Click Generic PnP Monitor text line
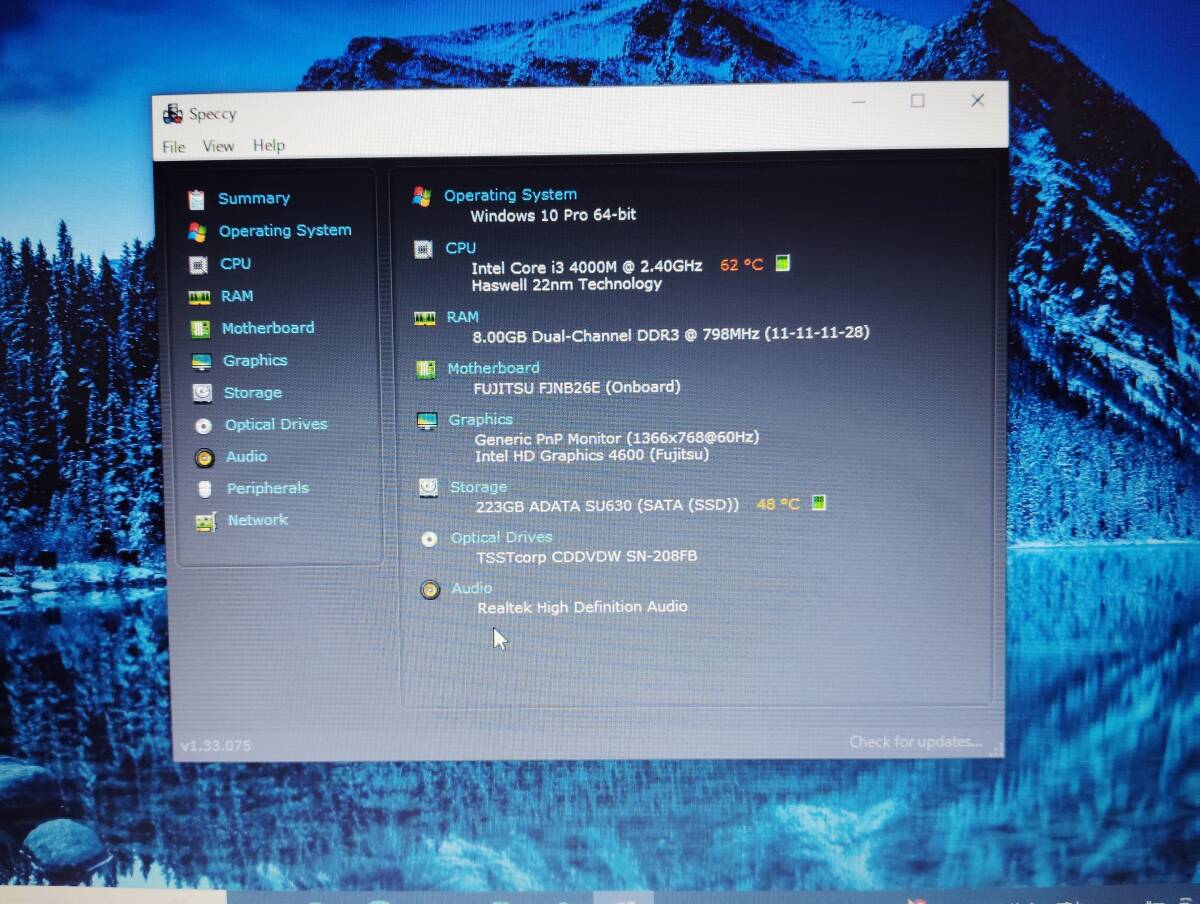Viewport: 1200px width, 904px height. tap(616, 438)
